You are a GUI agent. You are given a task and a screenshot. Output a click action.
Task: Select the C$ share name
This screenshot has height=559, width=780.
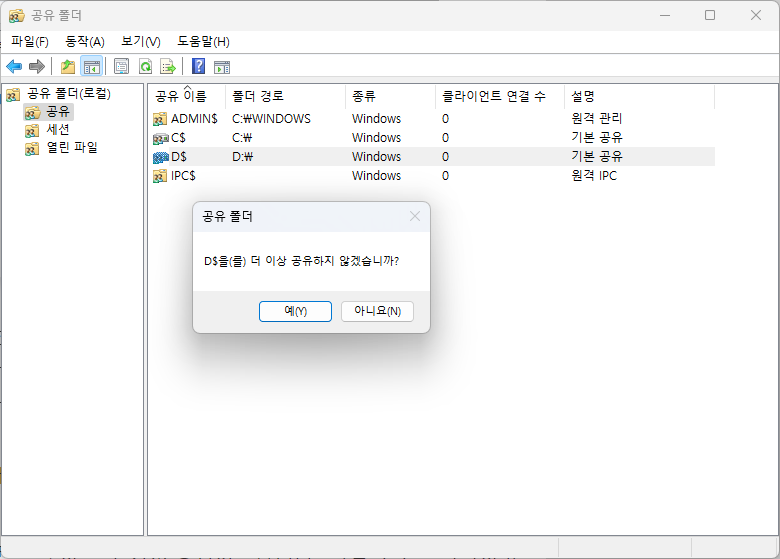point(178,138)
